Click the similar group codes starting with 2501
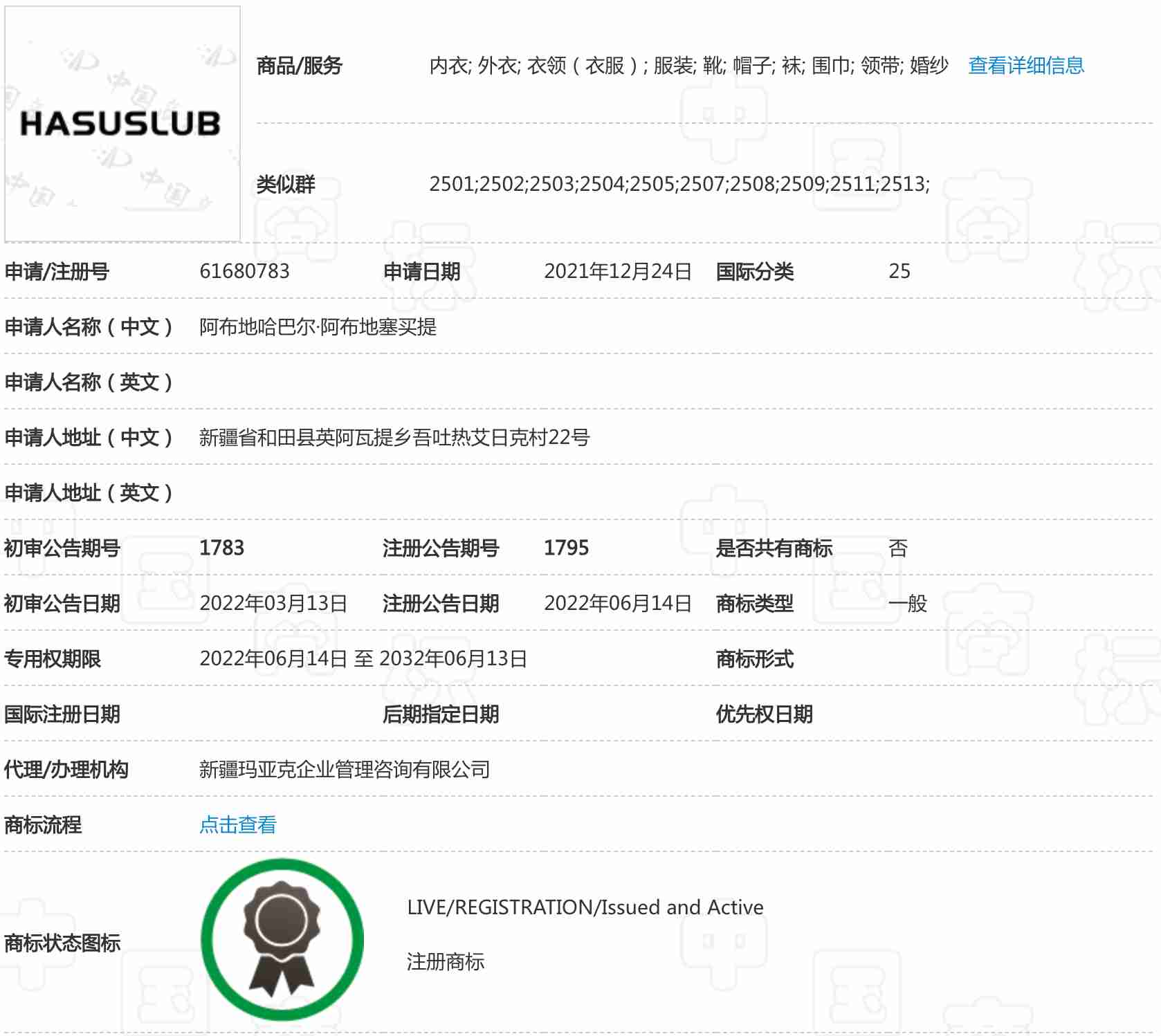 (679, 184)
